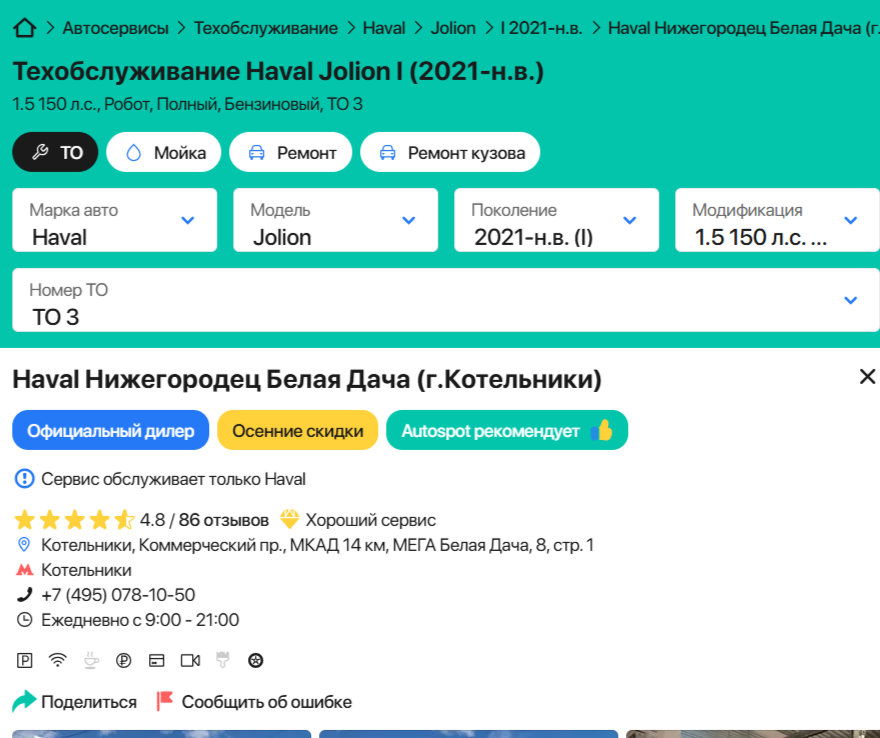The image size is (880, 738).
Task: Select the Мойка tab
Action: tap(164, 153)
